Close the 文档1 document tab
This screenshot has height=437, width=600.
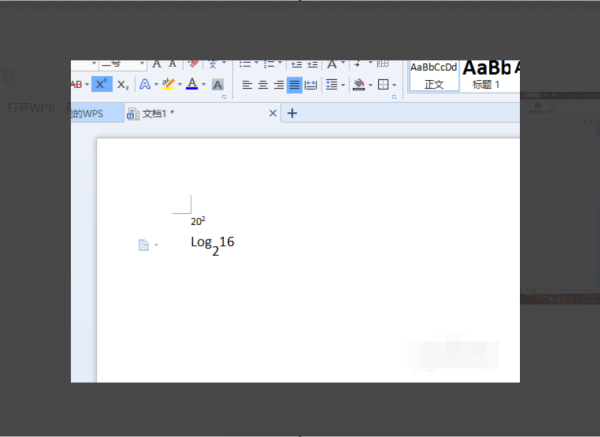(x=273, y=114)
